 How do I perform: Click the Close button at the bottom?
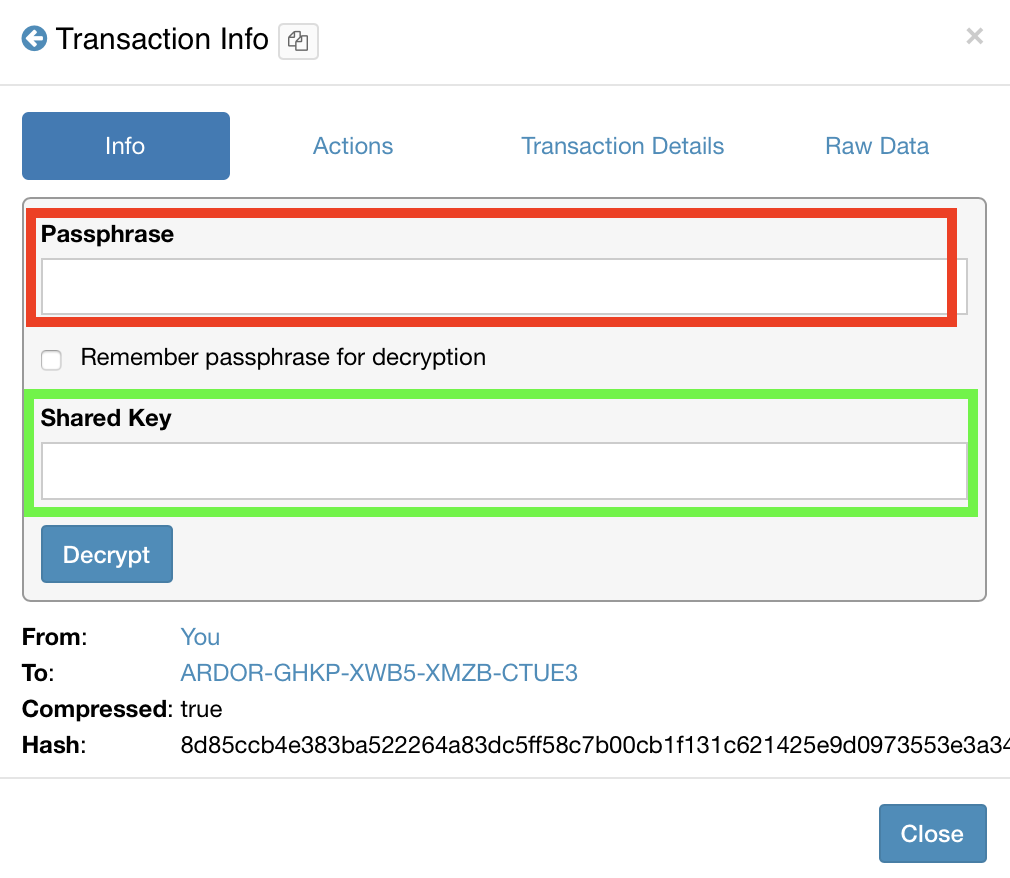(x=932, y=833)
